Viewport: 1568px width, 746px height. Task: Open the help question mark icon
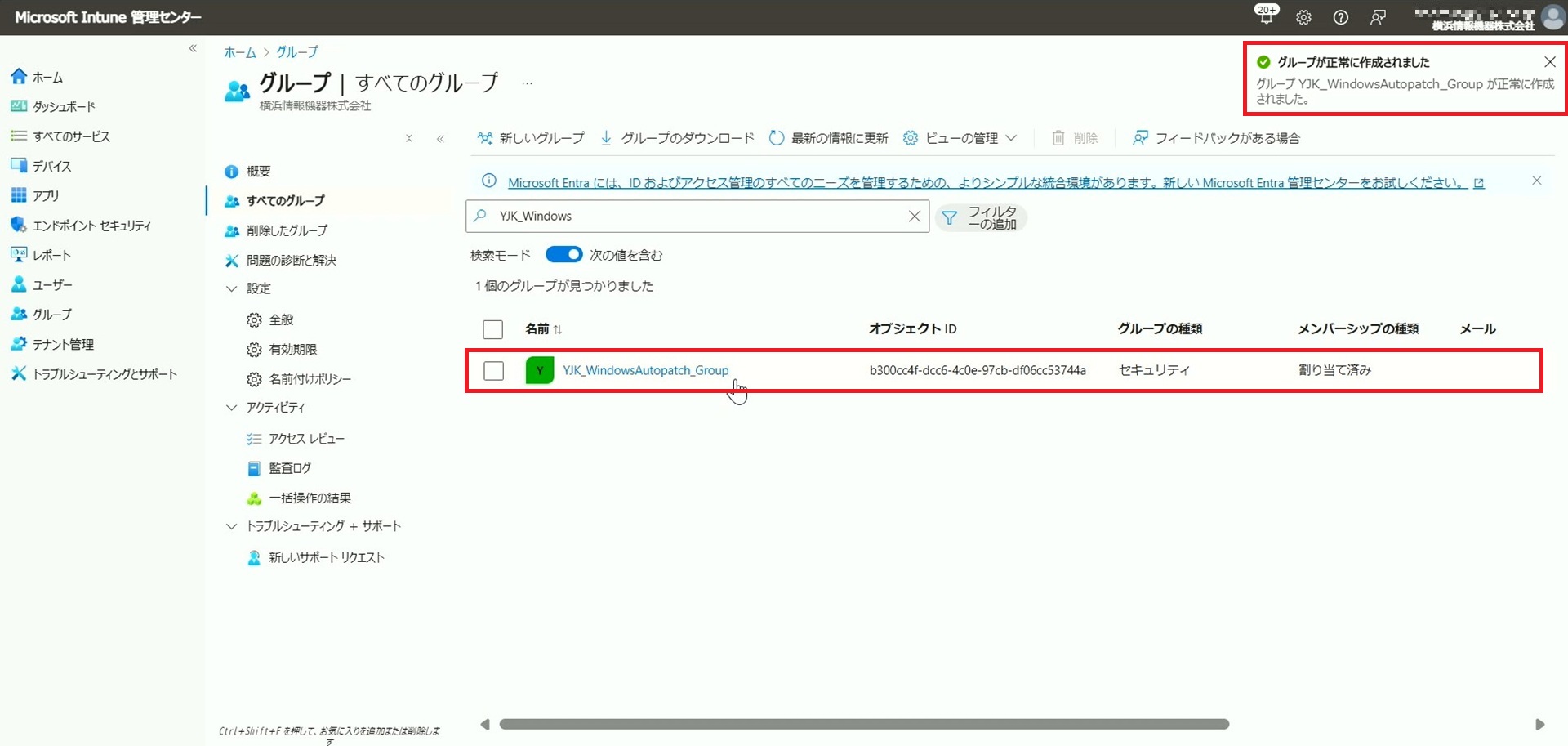pos(1341,17)
